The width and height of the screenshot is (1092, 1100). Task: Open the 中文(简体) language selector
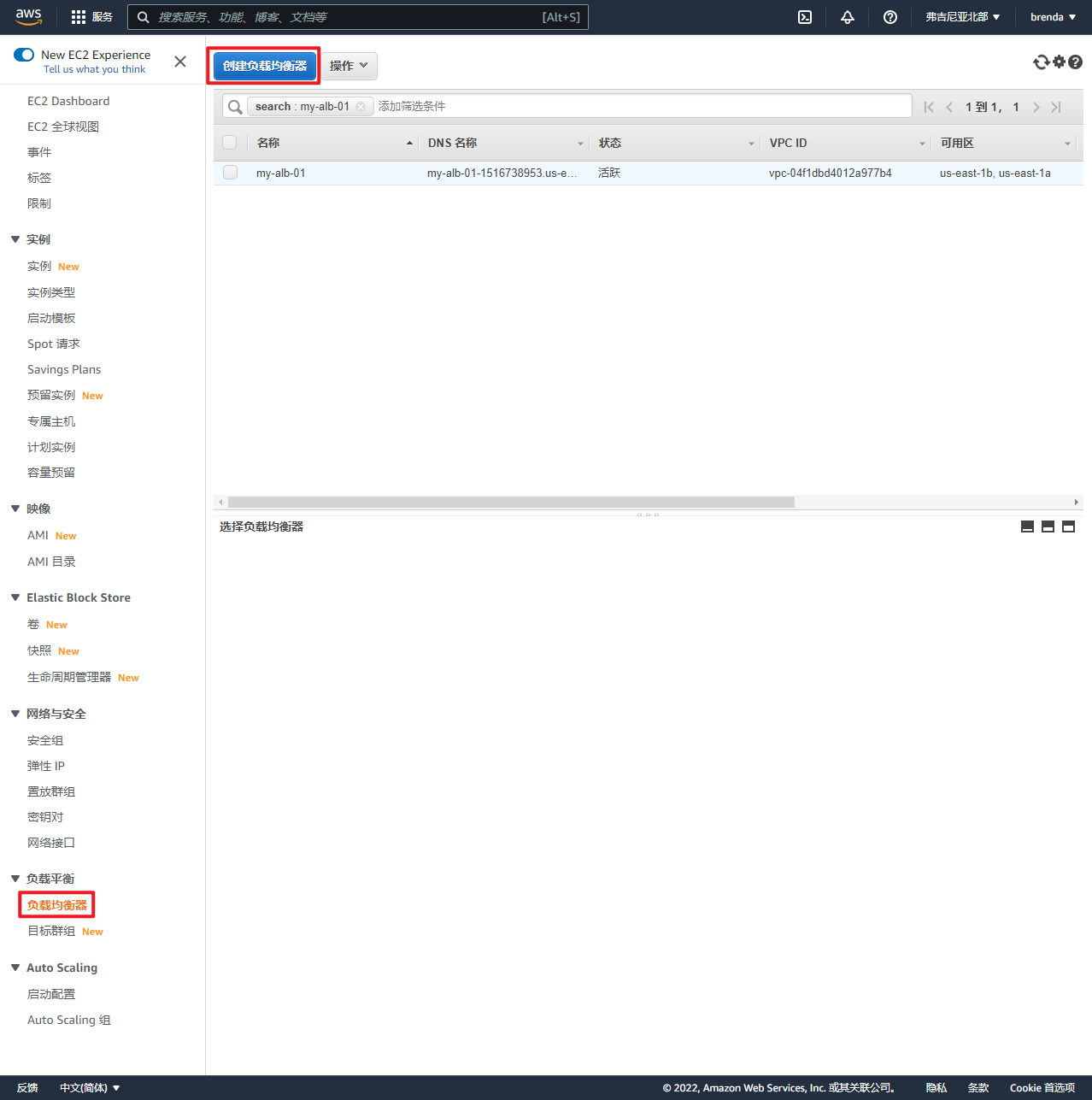[x=90, y=1088]
